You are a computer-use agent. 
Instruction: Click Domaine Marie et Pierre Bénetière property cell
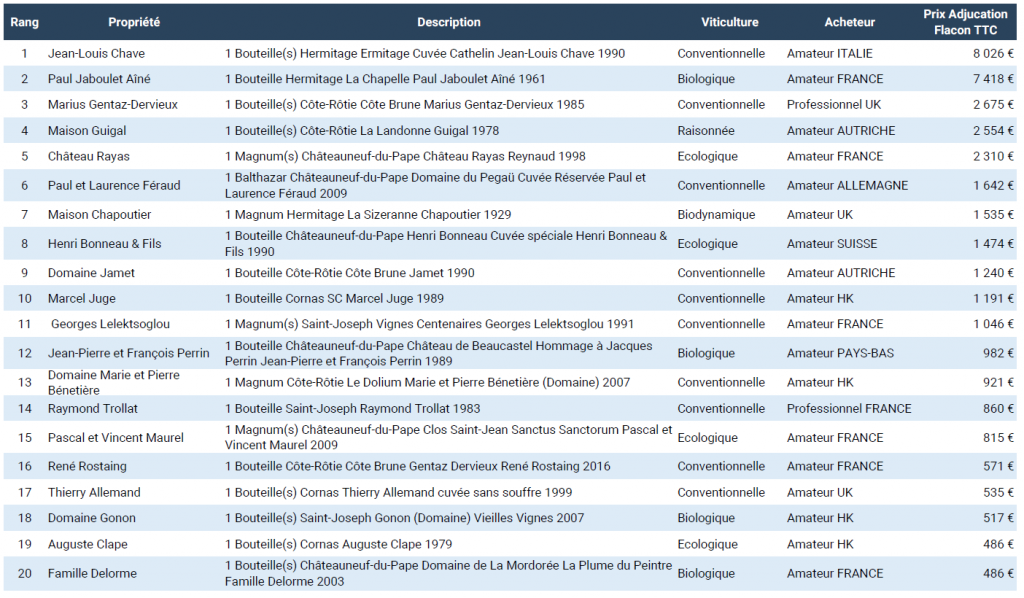pyautogui.click(x=114, y=383)
